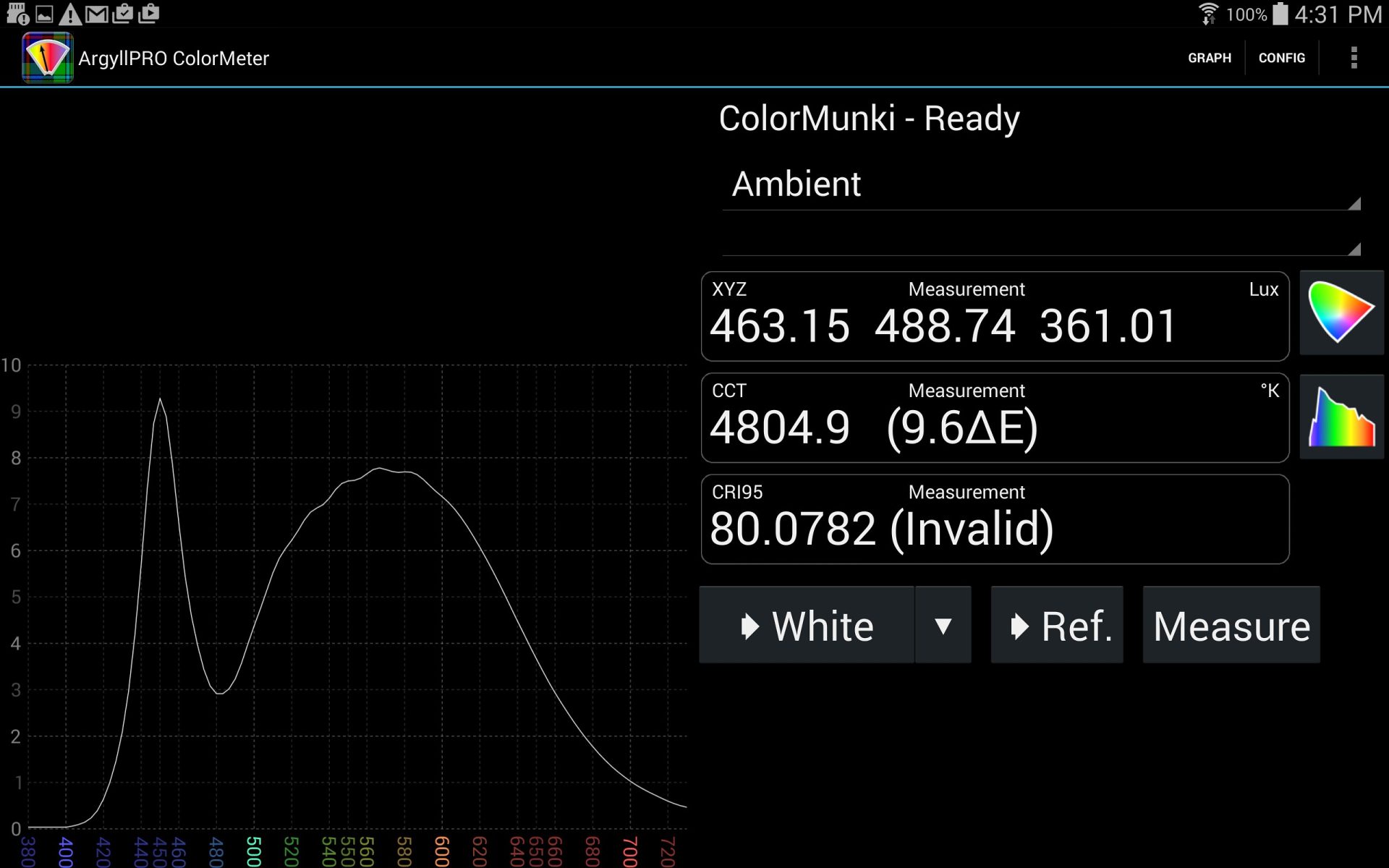1389x868 pixels.
Task: Tap the 80.0782 (Invalid) CRI value
Action: coord(882,529)
